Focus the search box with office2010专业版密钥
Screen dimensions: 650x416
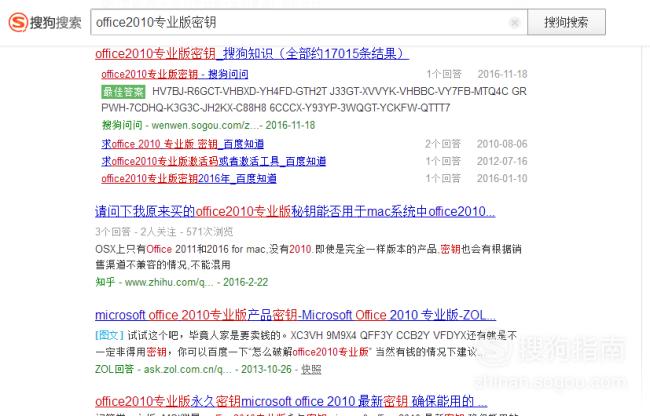tap(309, 22)
